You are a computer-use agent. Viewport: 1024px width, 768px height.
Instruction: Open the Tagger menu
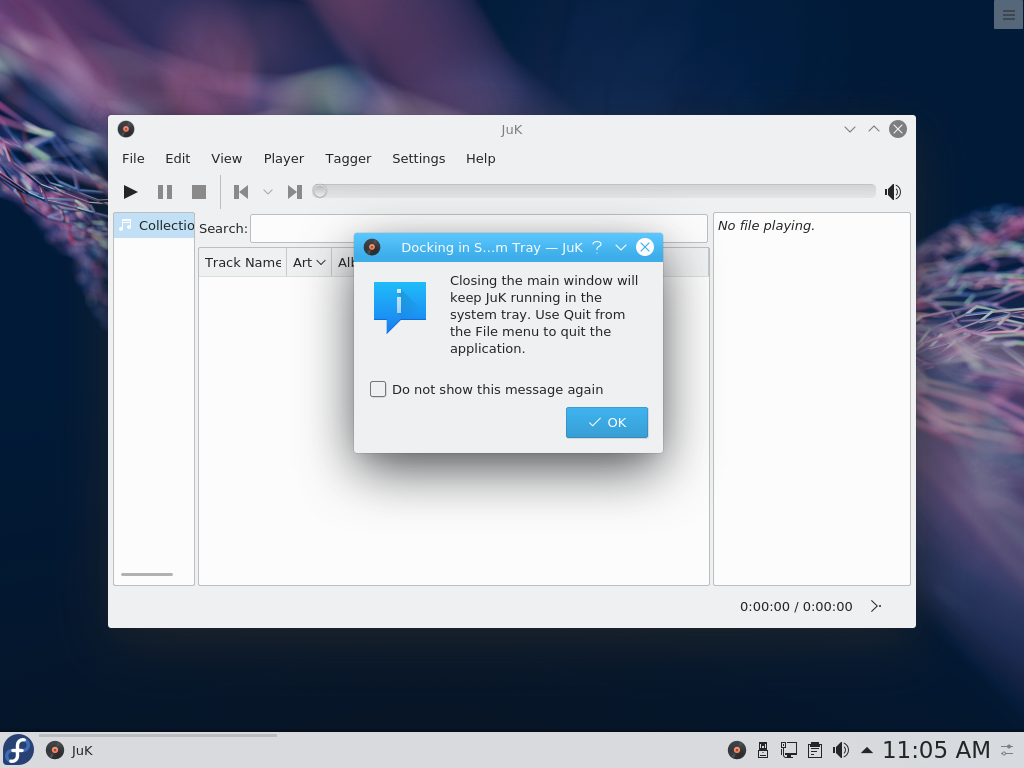click(348, 159)
